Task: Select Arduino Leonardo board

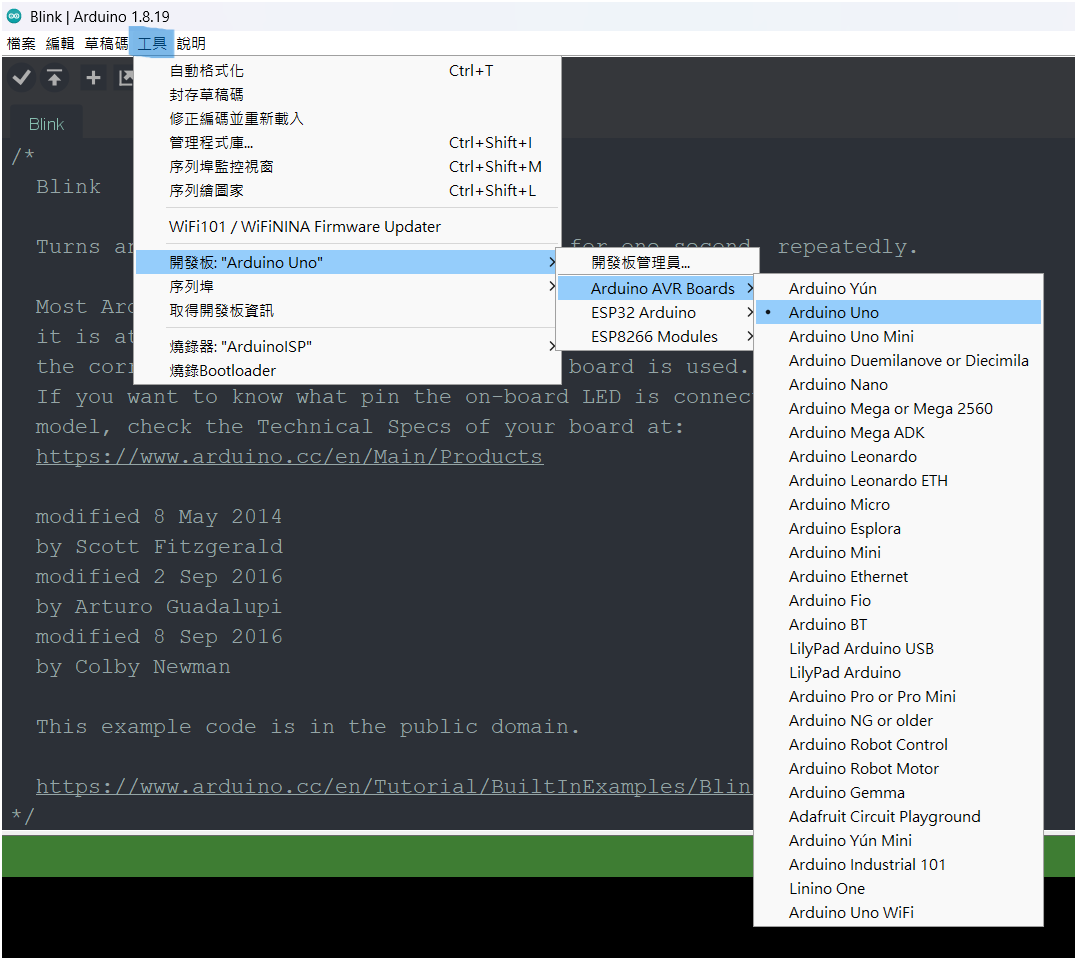Action: point(898,457)
